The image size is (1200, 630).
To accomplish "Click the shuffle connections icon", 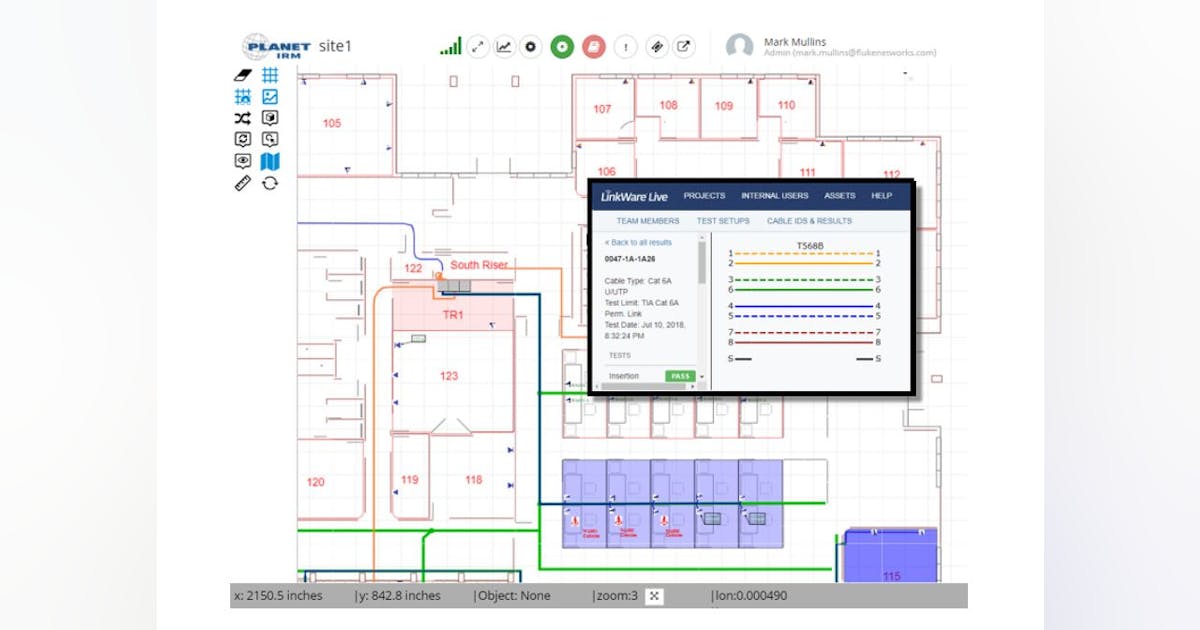I will (242, 118).
